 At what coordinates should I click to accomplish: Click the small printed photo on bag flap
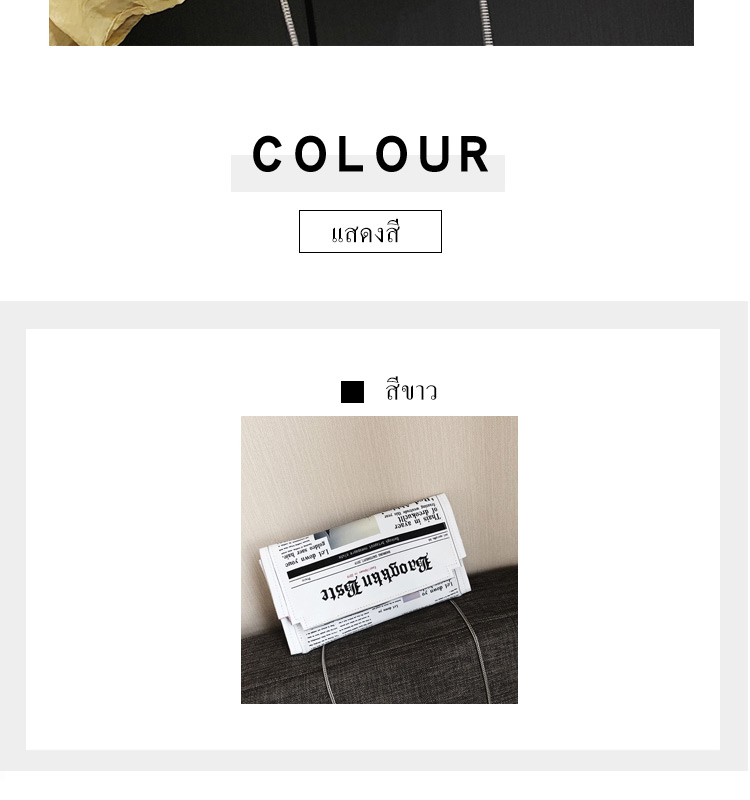349,529
